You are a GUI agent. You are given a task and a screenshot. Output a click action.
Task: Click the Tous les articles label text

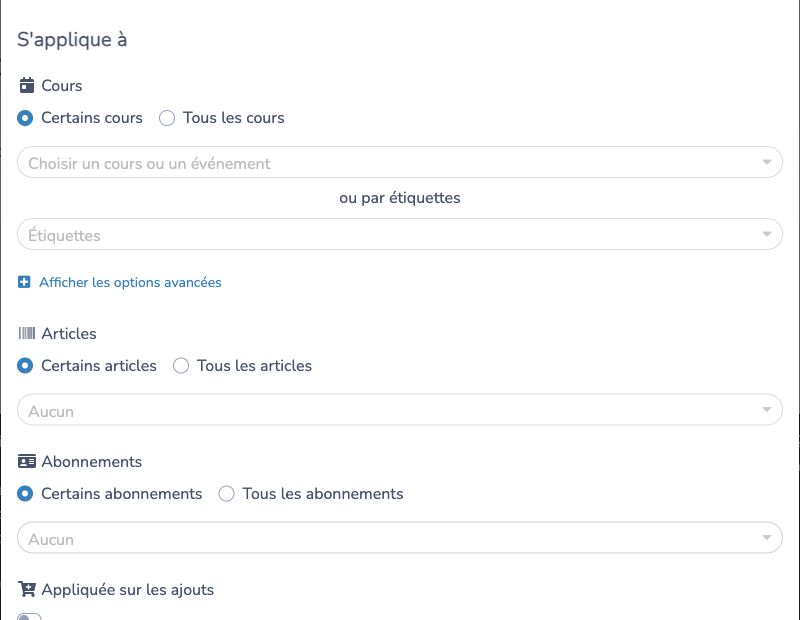click(x=255, y=366)
